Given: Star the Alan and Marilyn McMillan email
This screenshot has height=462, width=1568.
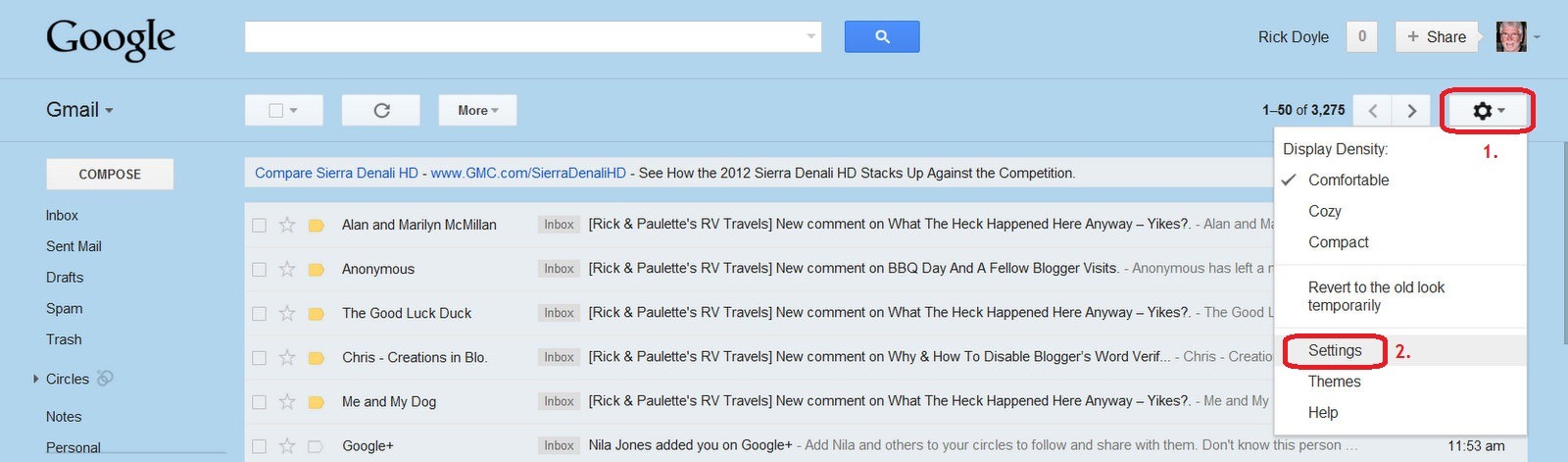Looking at the screenshot, I should [x=287, y=225].
